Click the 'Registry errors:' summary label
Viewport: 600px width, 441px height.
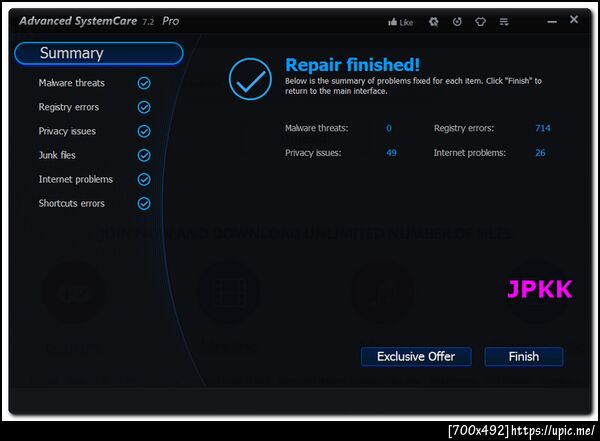[464, 128]
